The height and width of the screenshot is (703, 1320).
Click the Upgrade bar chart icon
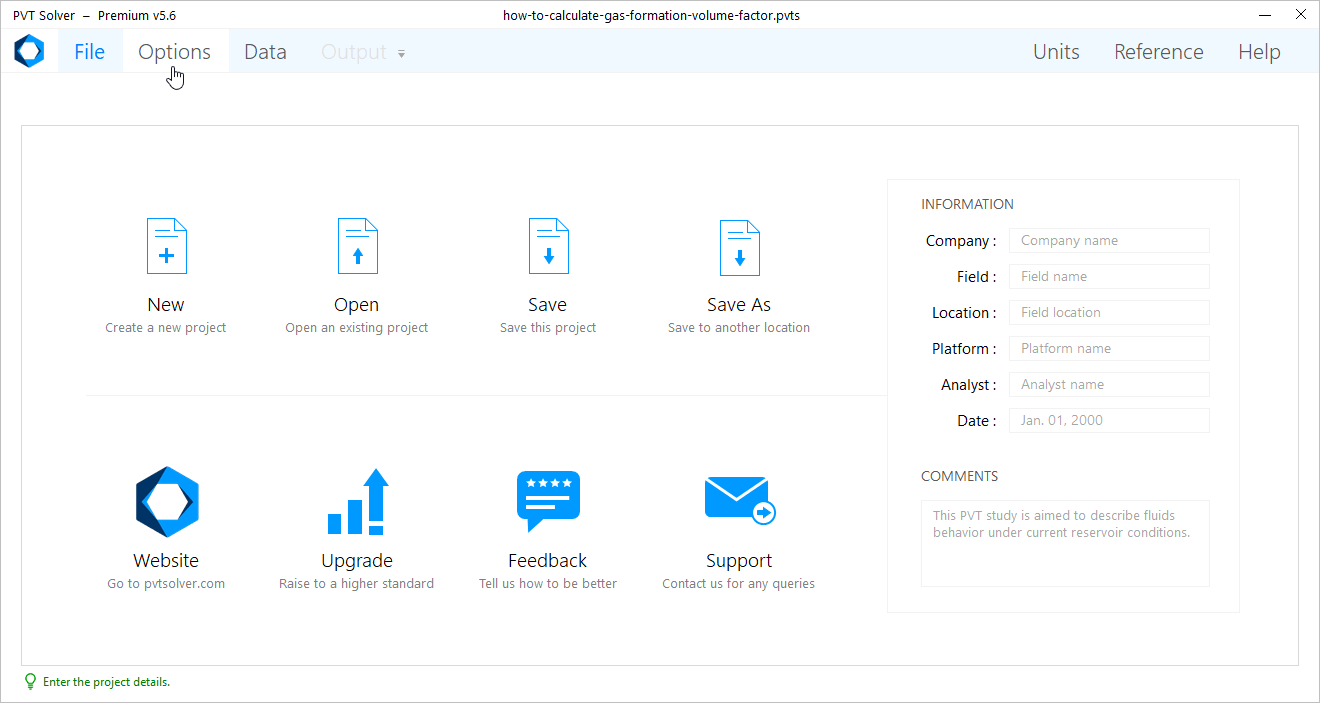357,502
